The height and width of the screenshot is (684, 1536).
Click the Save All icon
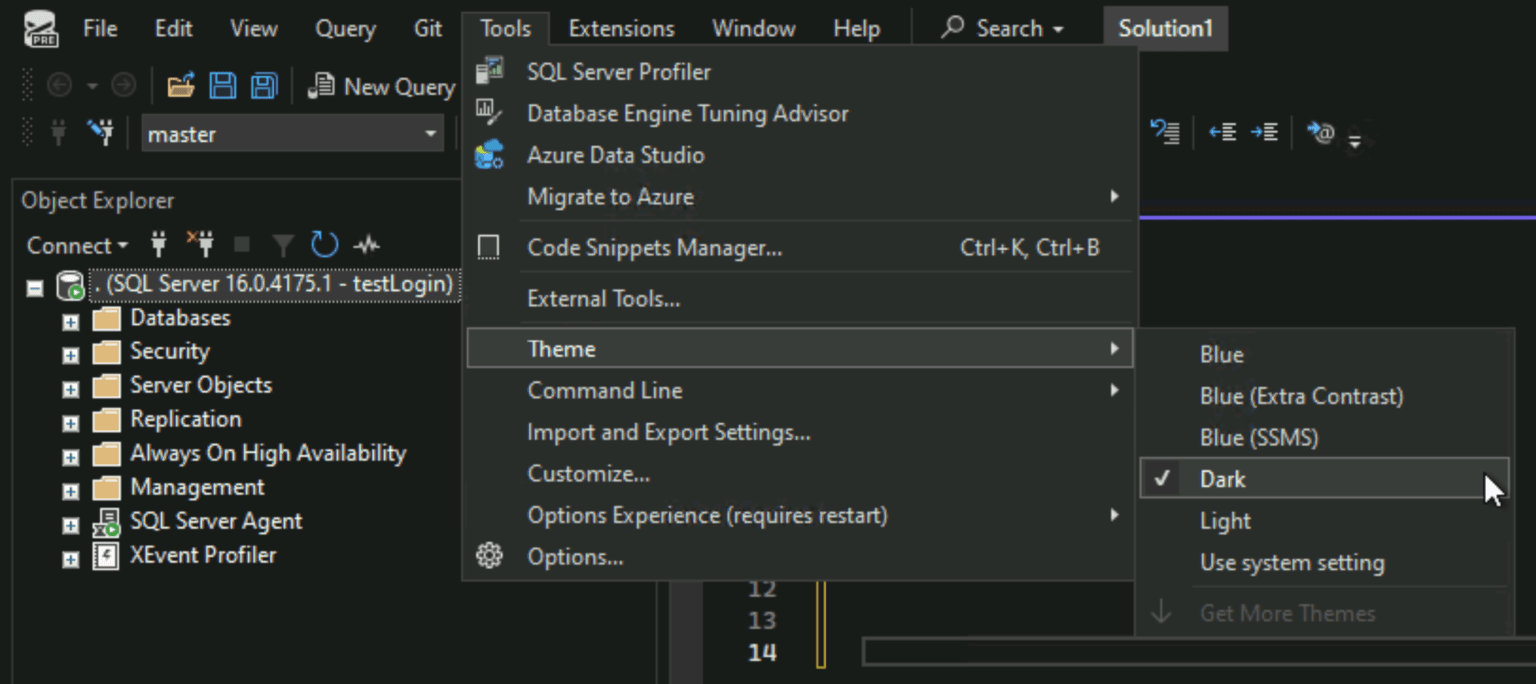[262, 87]
